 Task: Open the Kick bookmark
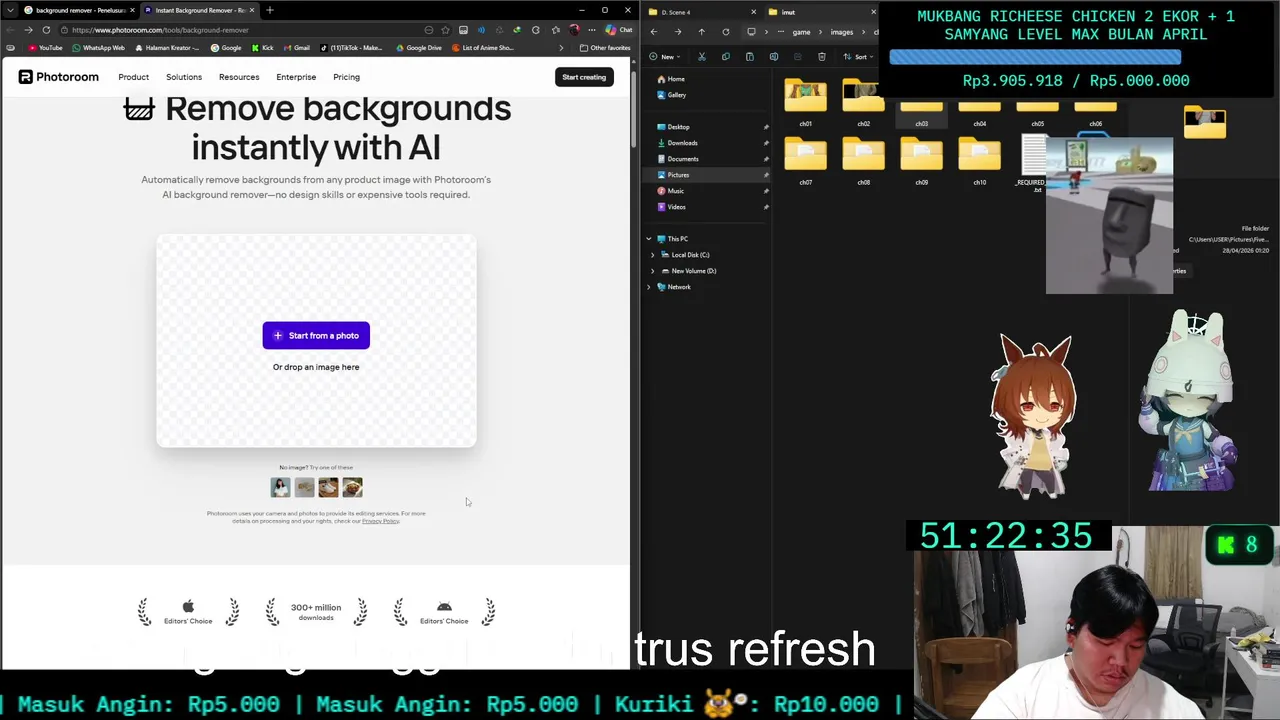tap(262, 48)
